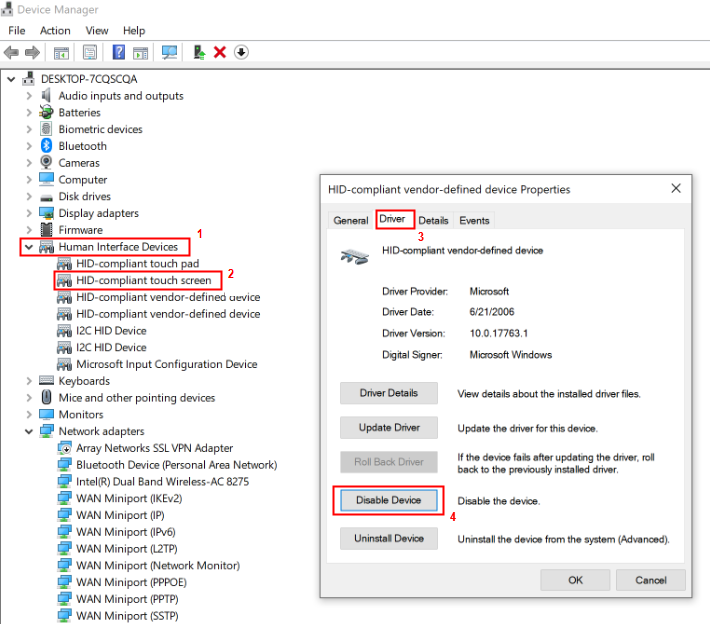This screenshot has width=710, height=624.
Task: Click the Disable Device button
Action: click(x=388, y=500)
